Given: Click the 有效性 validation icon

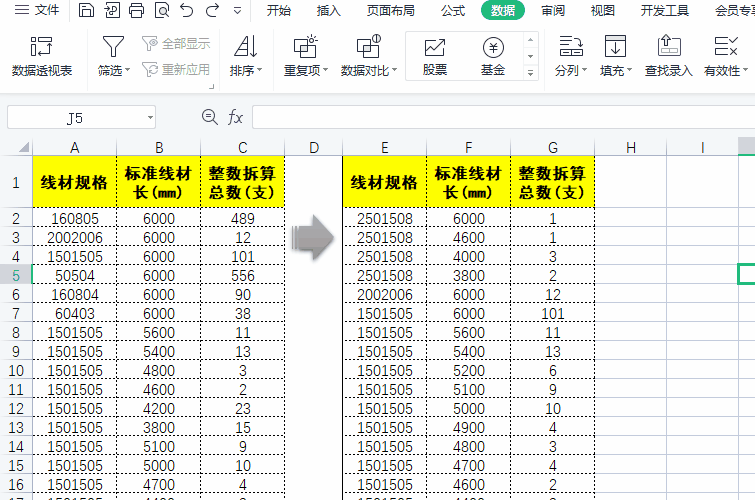Looking at the screenshot, I should (726, 47).
